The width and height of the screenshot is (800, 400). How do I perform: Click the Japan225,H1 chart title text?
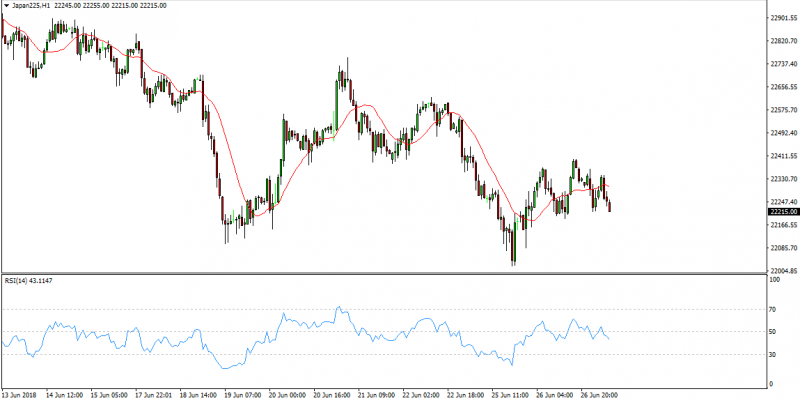pyautogui.click(x=31, y=6)
